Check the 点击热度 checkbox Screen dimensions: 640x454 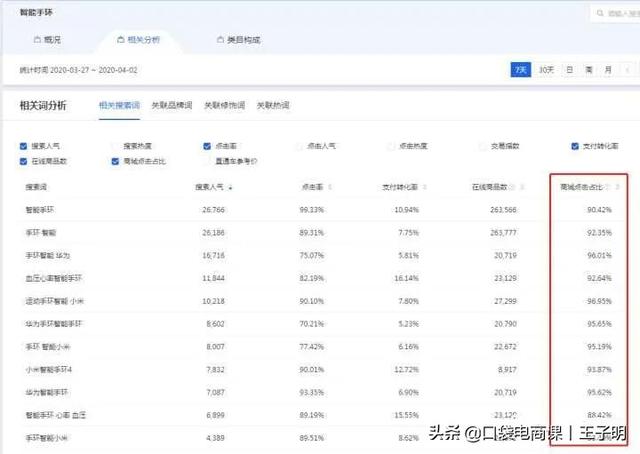(x=391, y=146)
